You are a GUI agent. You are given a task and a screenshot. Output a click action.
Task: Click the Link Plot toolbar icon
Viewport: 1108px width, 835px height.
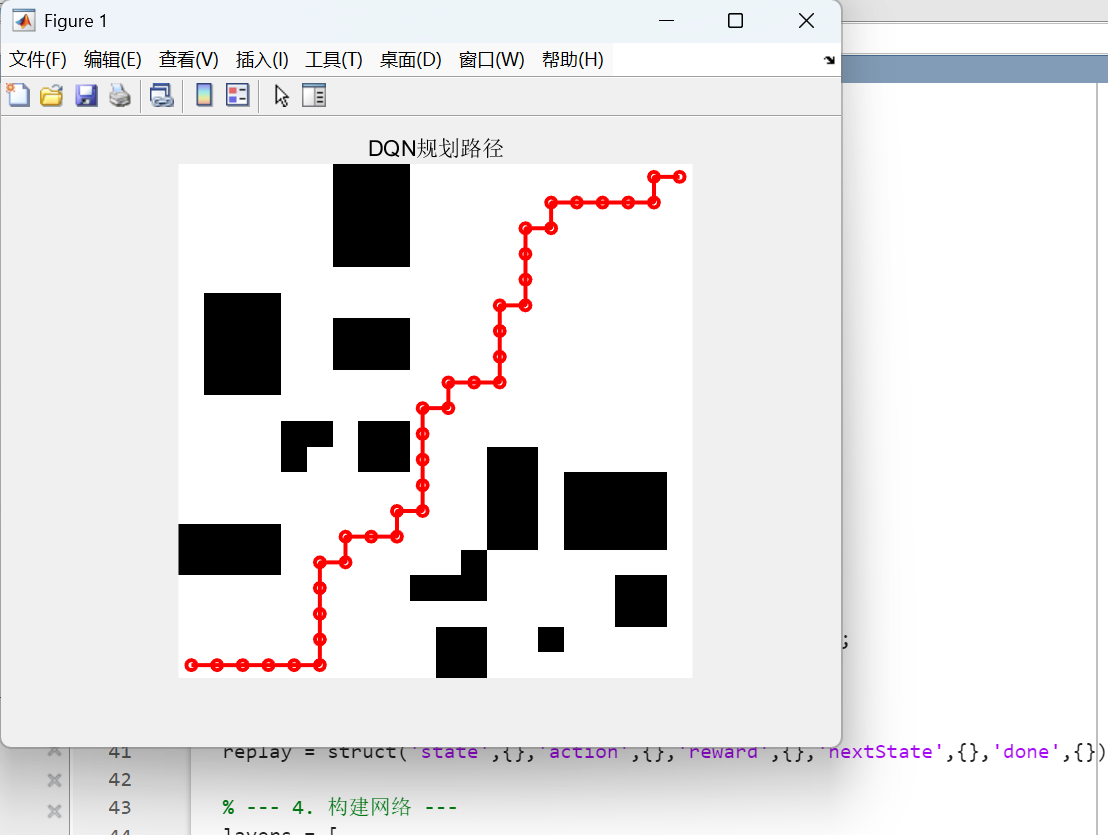click(x=161, y=95)
